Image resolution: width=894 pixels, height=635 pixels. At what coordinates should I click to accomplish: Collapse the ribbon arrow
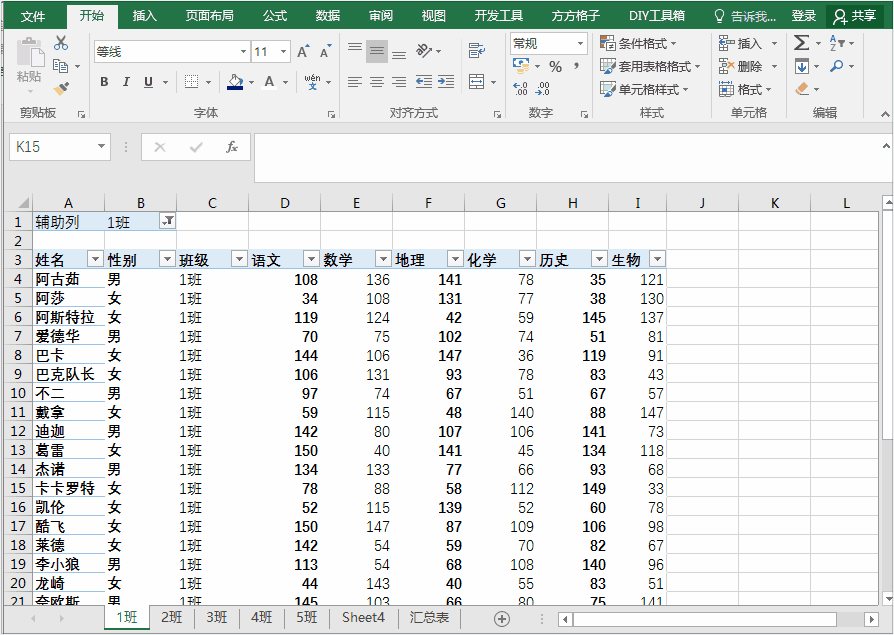885,114
